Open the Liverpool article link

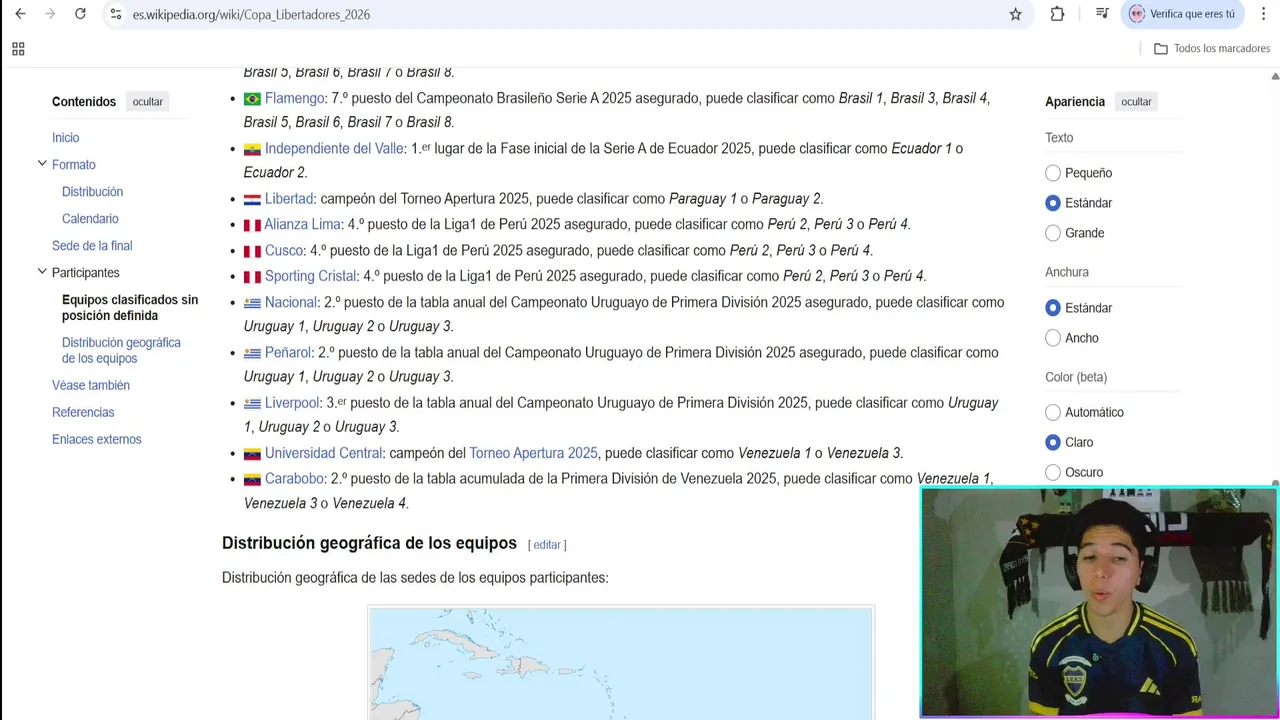tap(292, 403)
